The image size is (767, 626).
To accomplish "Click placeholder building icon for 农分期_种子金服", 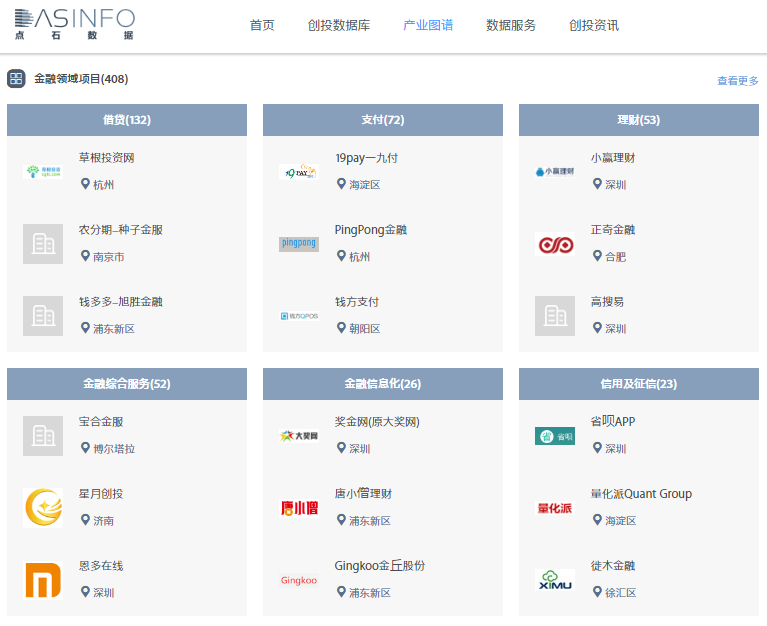I will [x=43, y=244].
